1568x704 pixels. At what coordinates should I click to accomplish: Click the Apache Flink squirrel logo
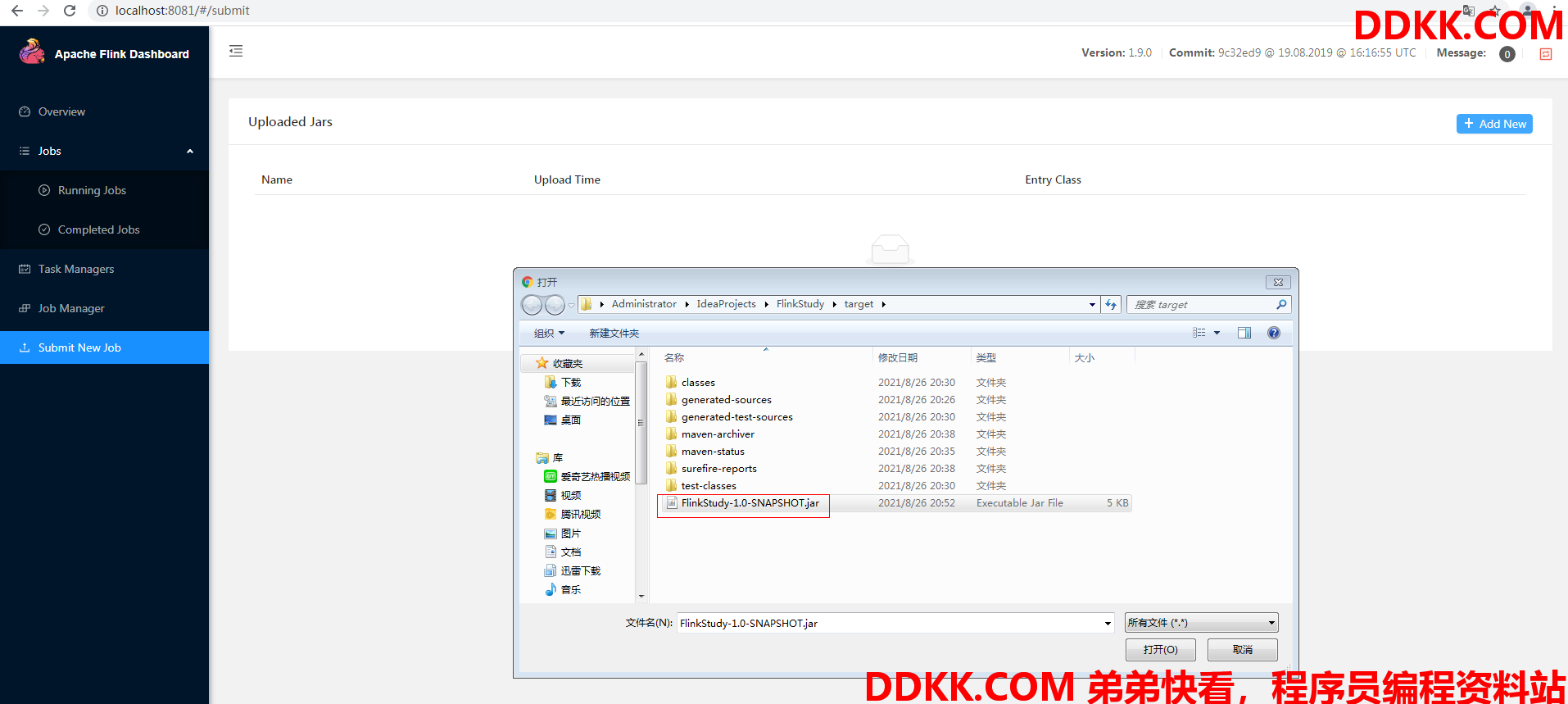(32, 52)
